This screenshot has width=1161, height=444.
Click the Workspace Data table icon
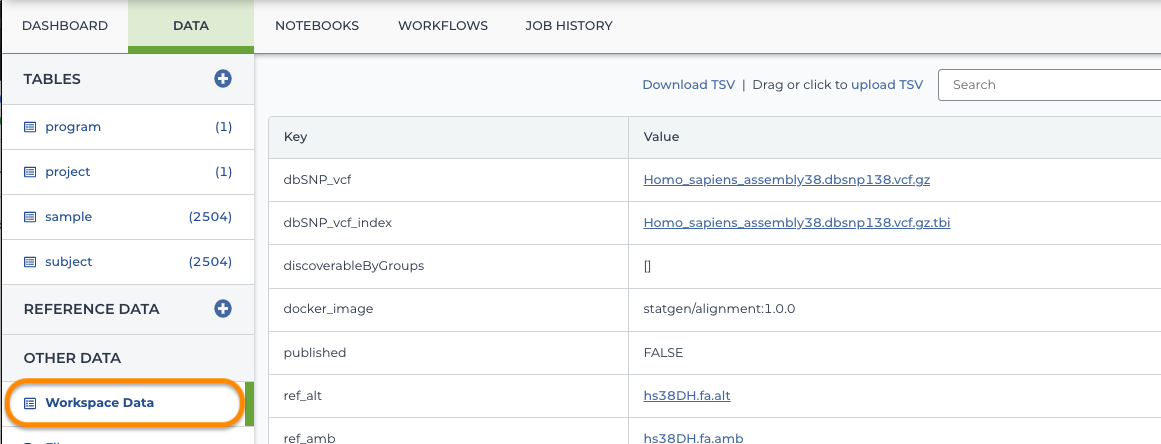[30, 403]
